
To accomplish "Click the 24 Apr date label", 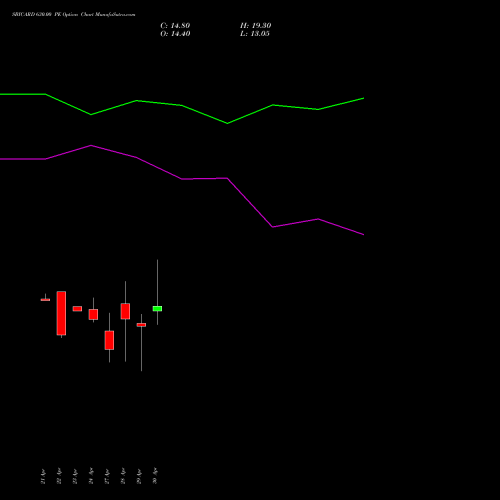I will point(91,476).
